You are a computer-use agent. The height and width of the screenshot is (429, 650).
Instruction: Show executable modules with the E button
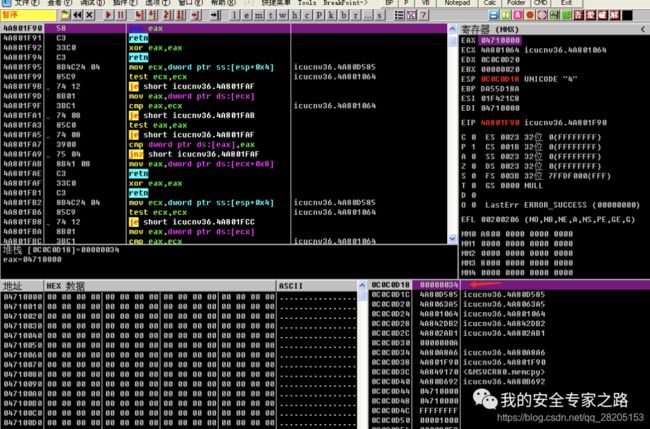(x=246, y=15)
